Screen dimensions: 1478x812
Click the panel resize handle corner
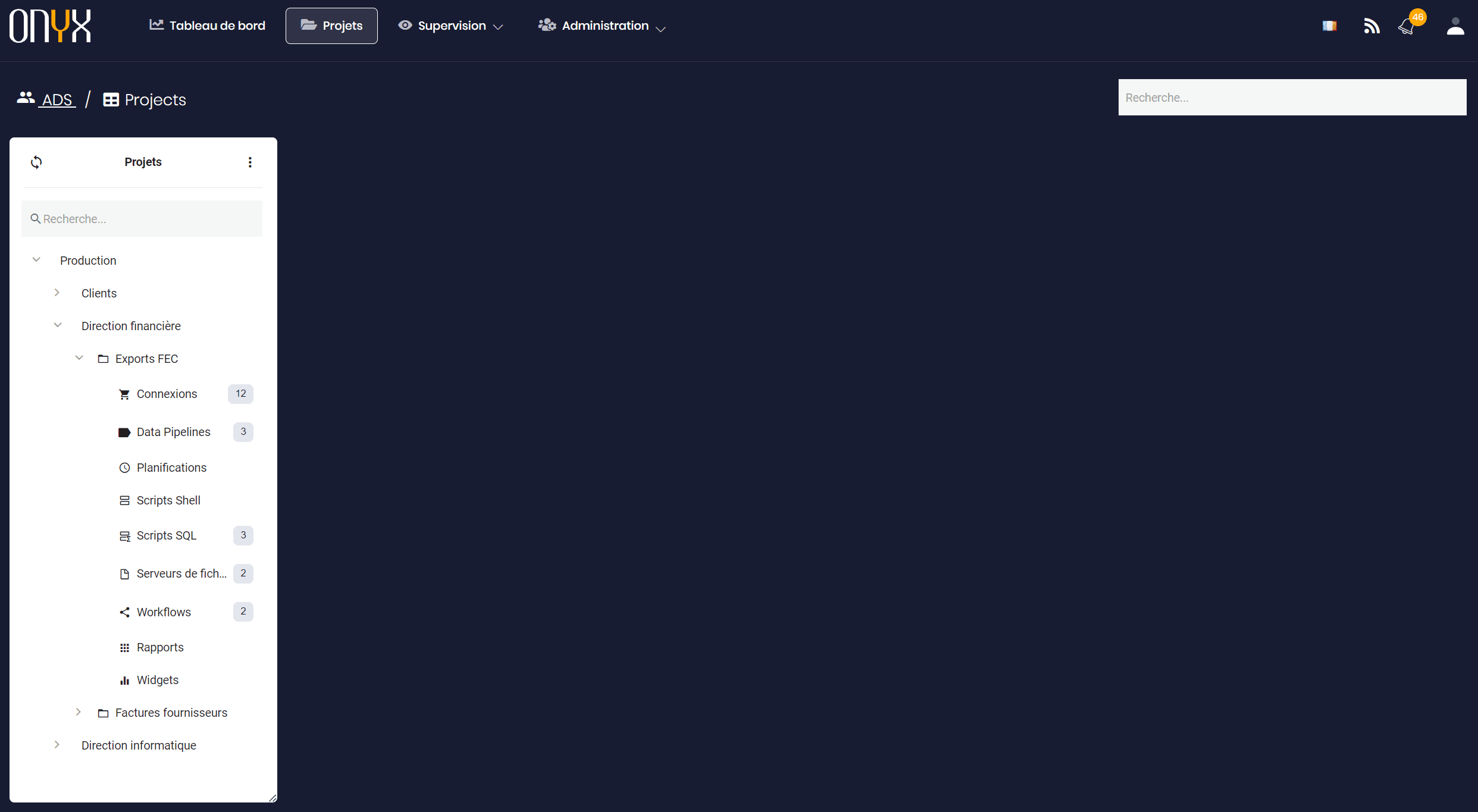(x=273, y=798)
